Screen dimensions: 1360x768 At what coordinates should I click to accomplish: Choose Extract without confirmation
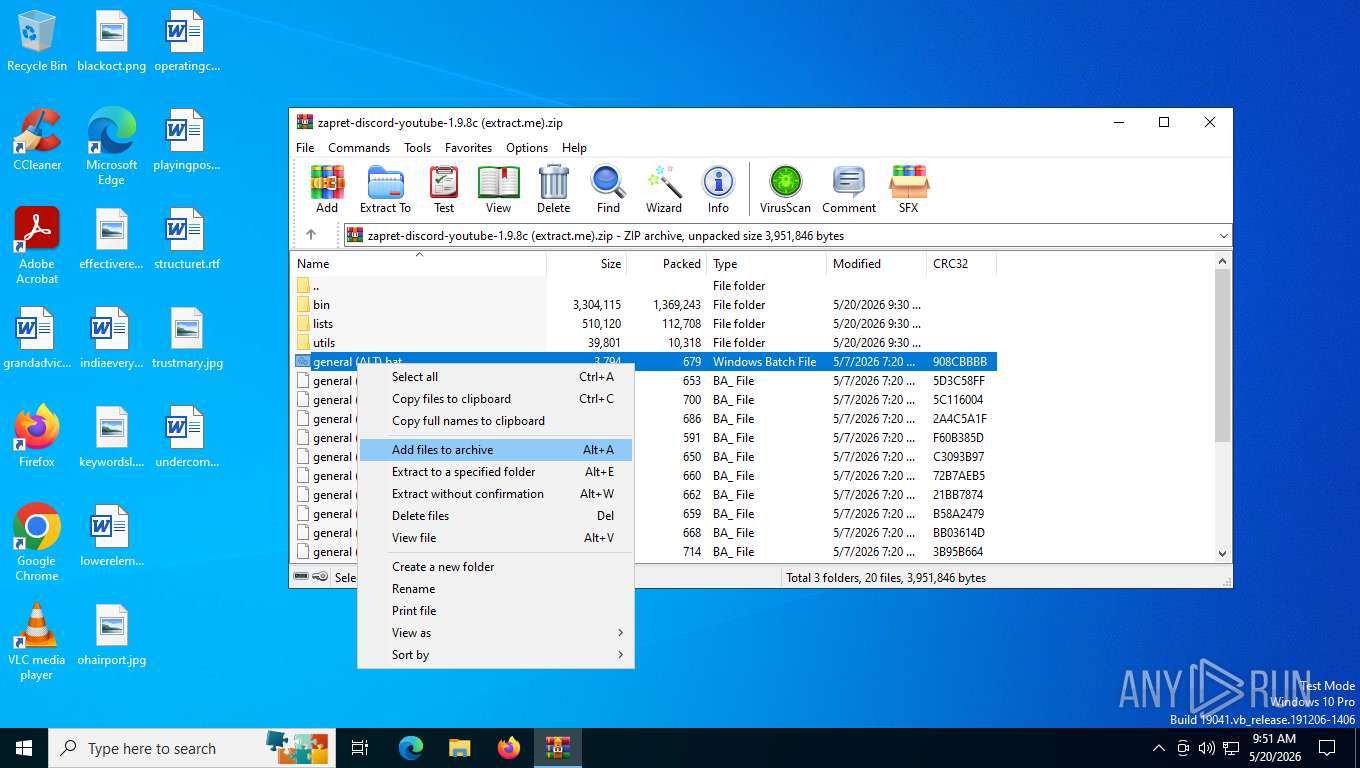[x=496, y=494]
